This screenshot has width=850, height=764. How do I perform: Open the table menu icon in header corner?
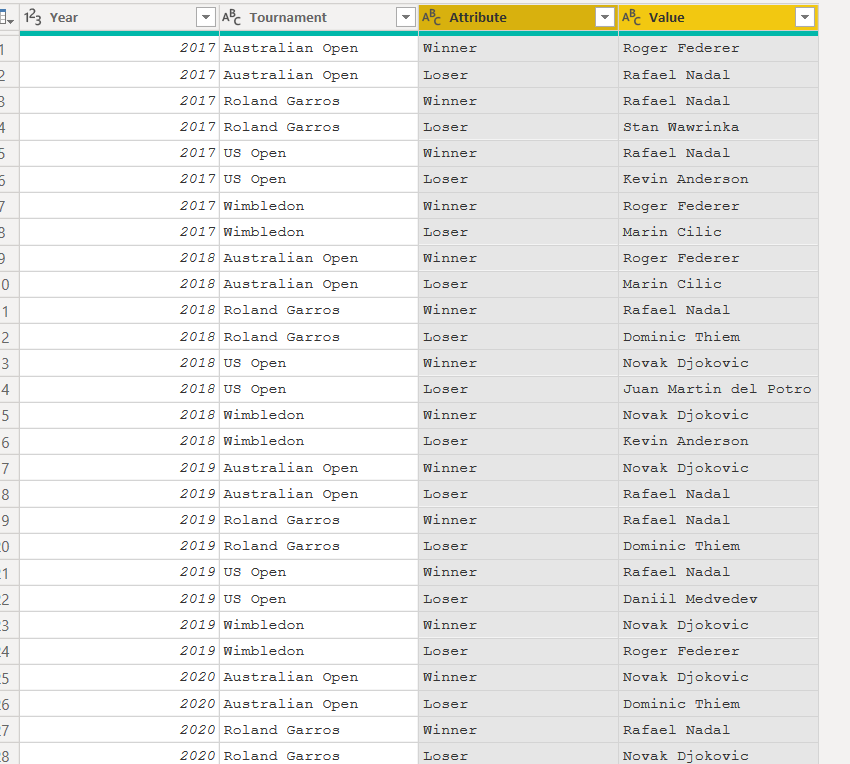(7, 18)
